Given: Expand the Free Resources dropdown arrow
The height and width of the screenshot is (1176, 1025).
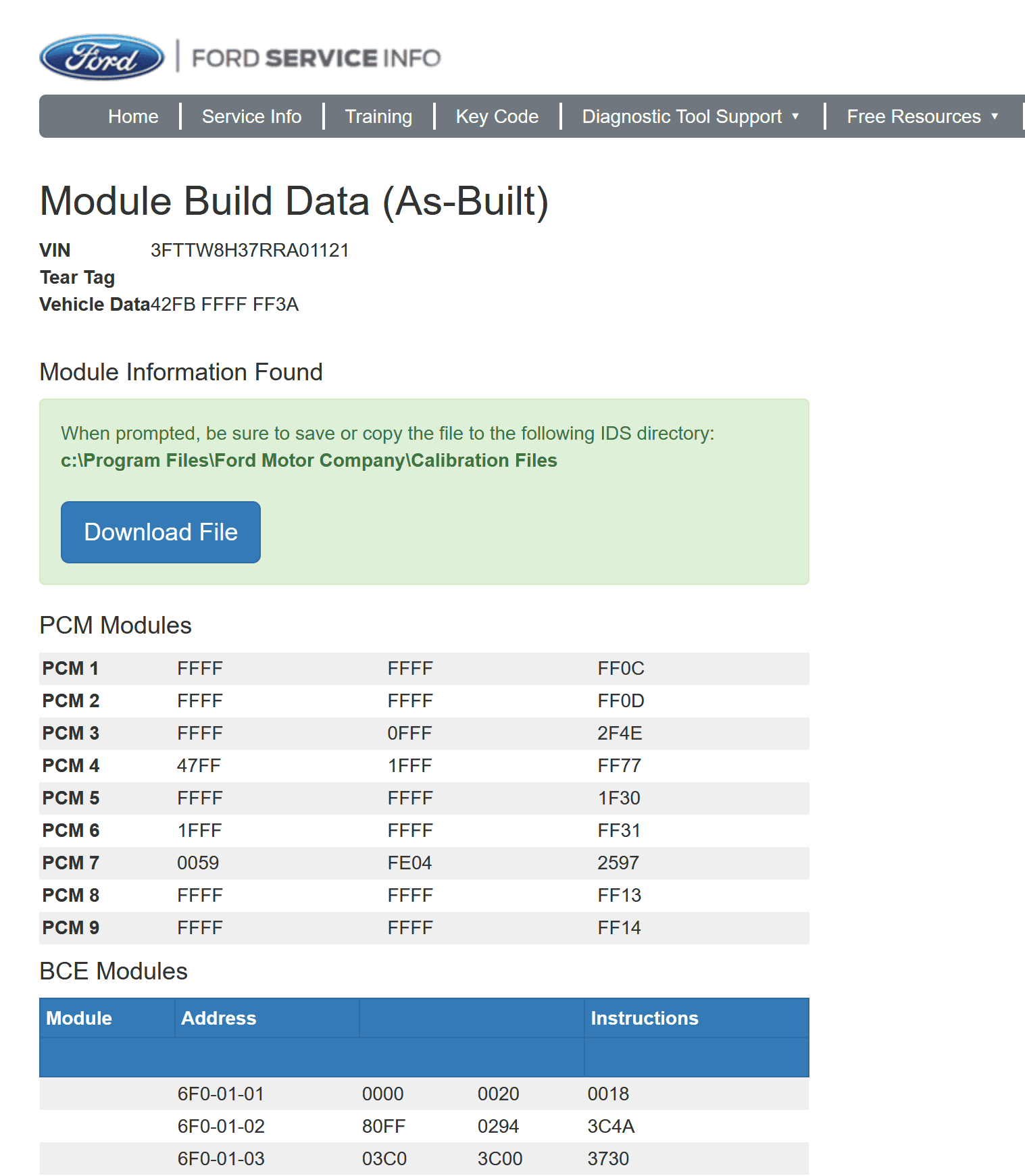Looking at the screenshot, I should coord(995,116).
